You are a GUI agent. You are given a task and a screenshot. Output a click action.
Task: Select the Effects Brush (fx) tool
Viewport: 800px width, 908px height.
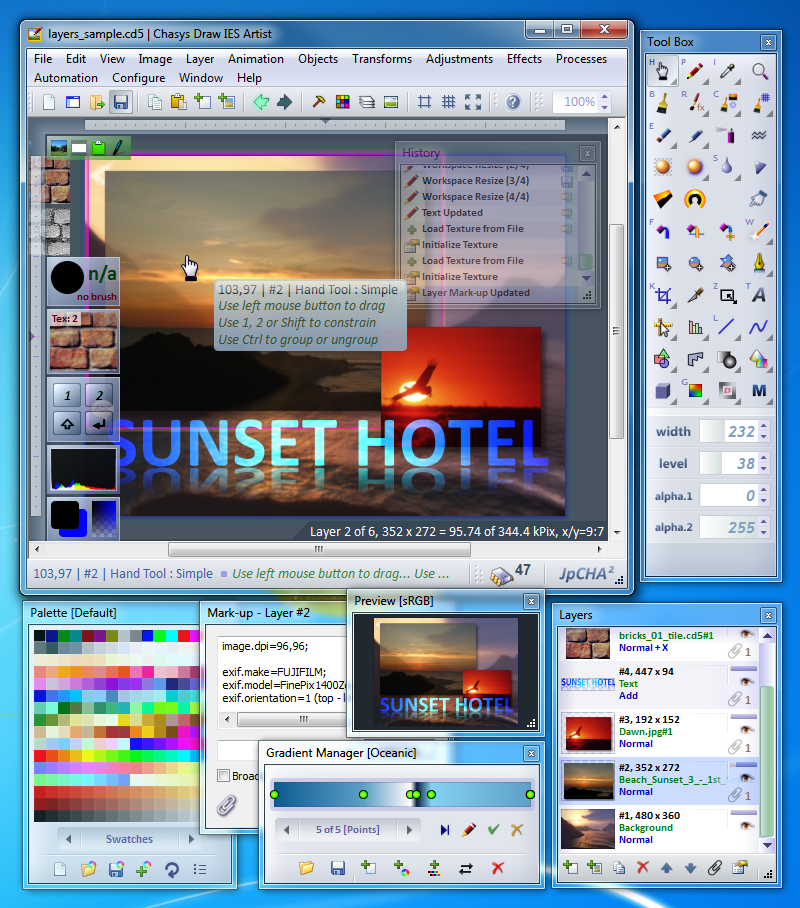point(695,103)
